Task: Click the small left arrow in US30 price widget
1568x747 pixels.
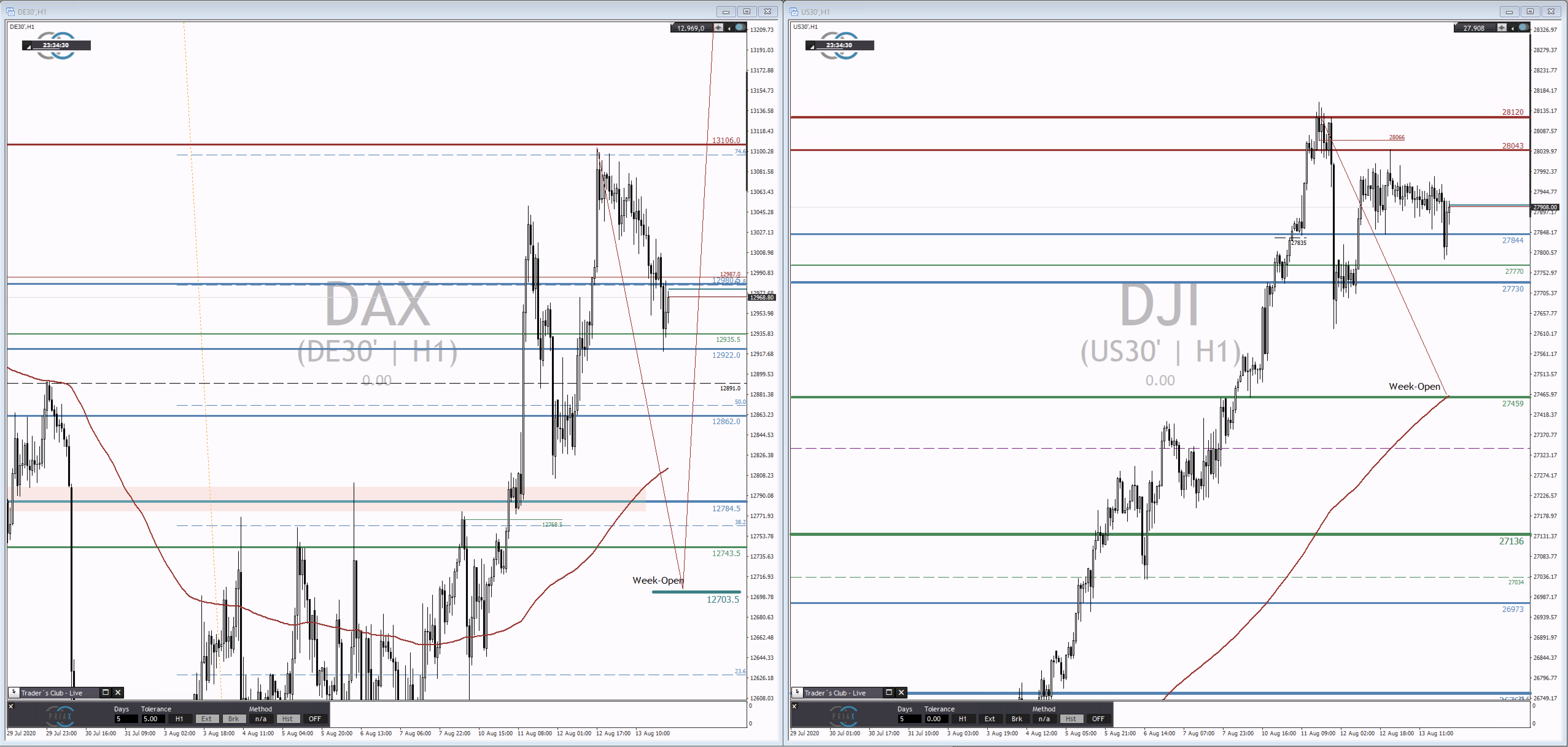Action: (x=1513, y=28)
